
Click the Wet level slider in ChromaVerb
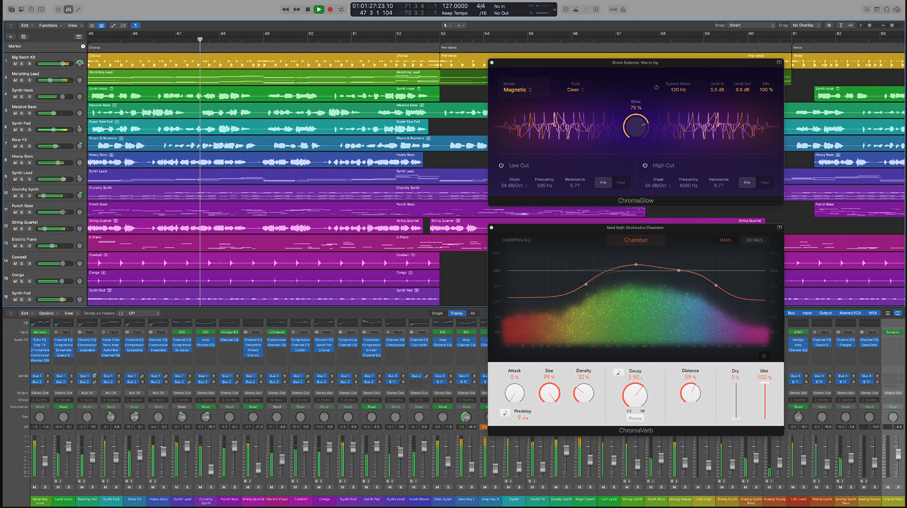tap(764, 398)
